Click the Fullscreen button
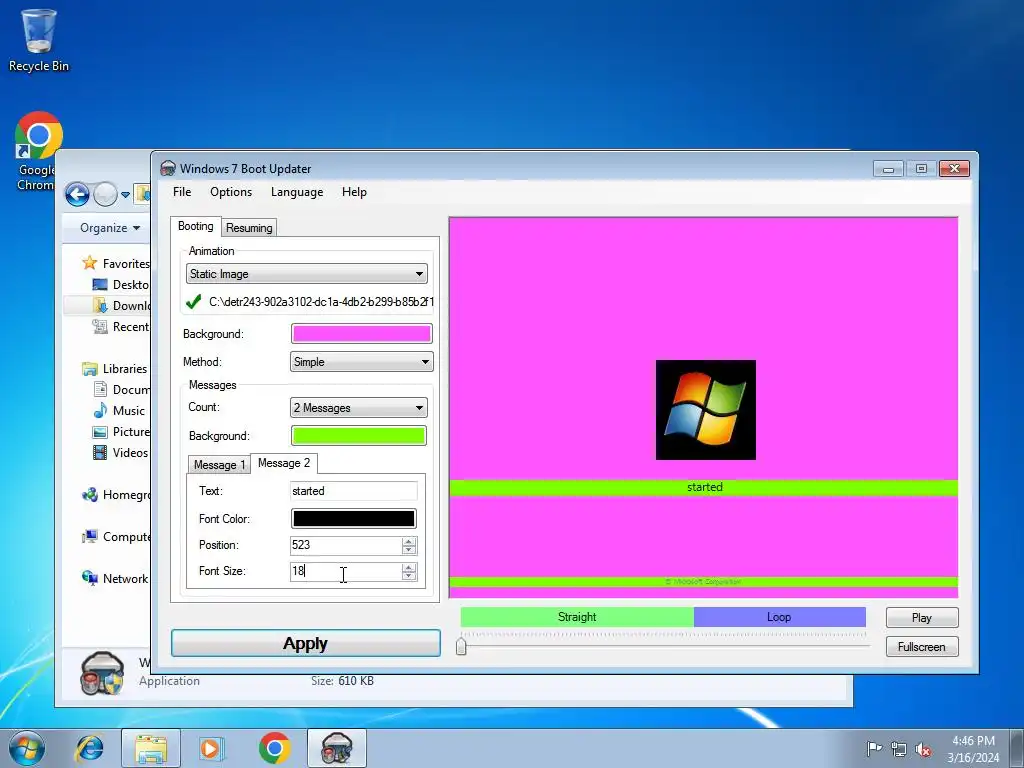Viewport: 1024px width, 768px height. click(x=921, y=647)
